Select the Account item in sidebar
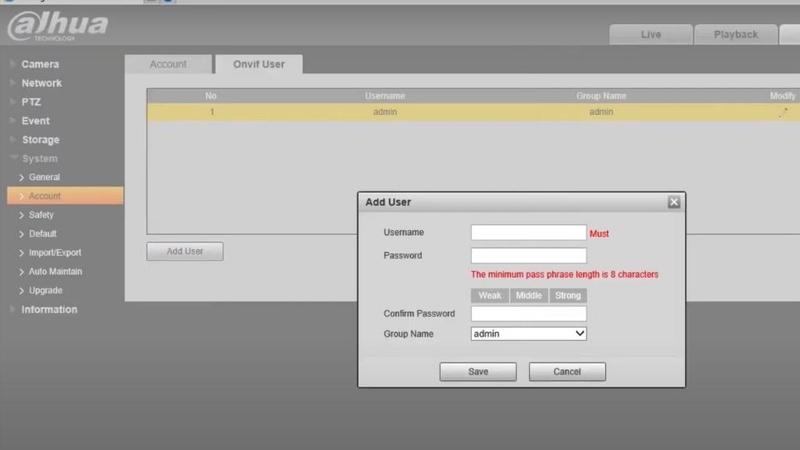 tap(65, 196)
